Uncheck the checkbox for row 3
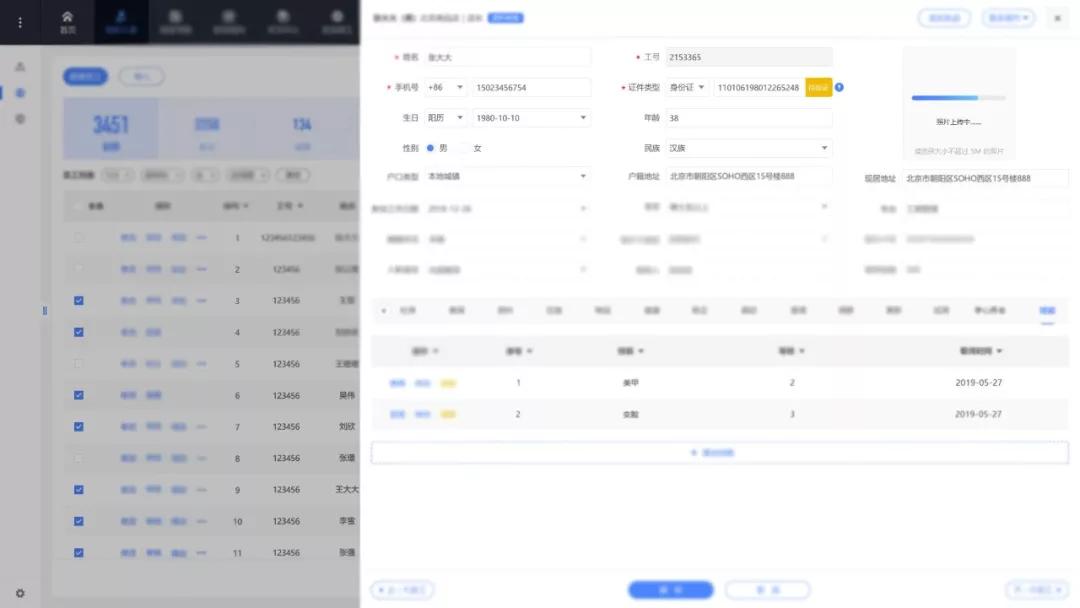Image resolution: width=1080 pixels, height=608 pixels. pyautogui.click(x=79, y=301)
